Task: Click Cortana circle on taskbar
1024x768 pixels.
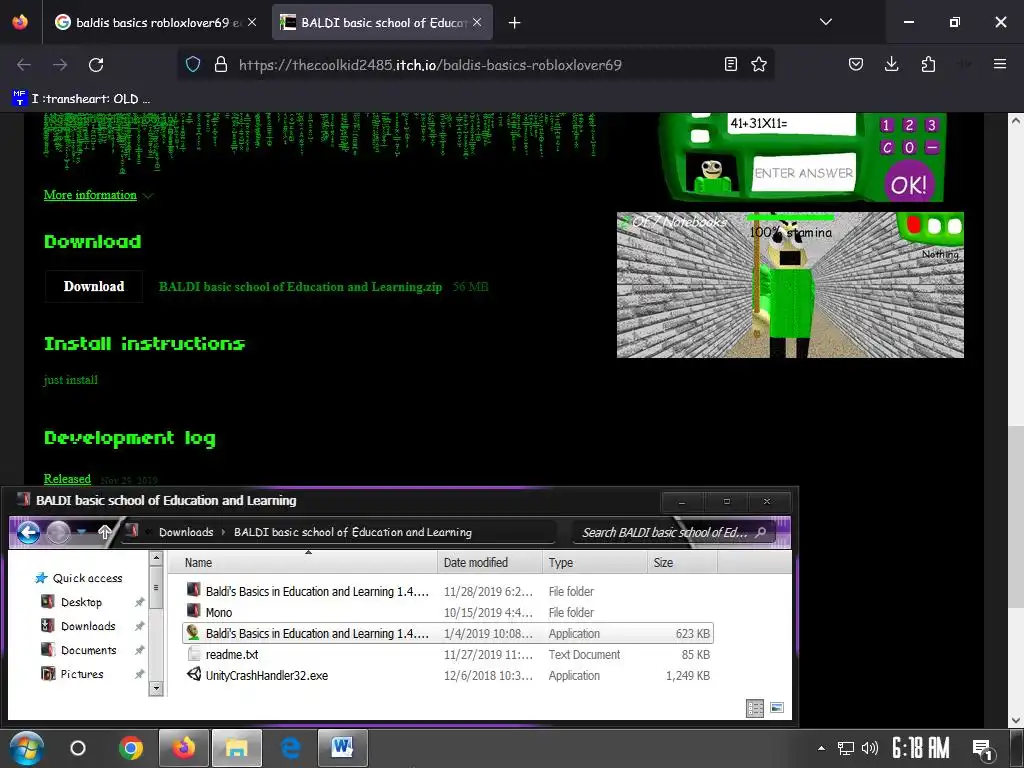Action: tap(78, 748)
